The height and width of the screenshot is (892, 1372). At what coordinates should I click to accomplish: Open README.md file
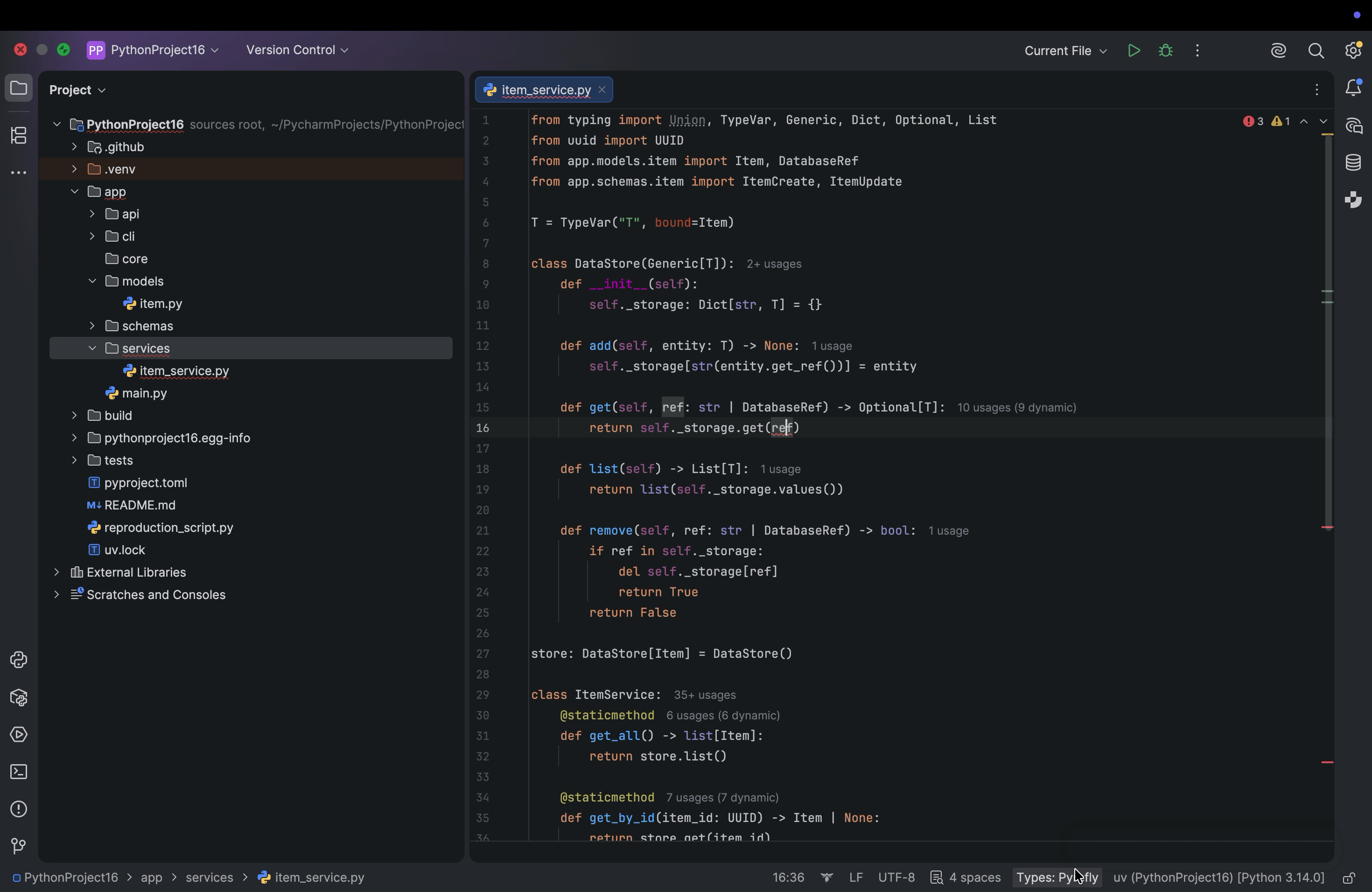140,505
